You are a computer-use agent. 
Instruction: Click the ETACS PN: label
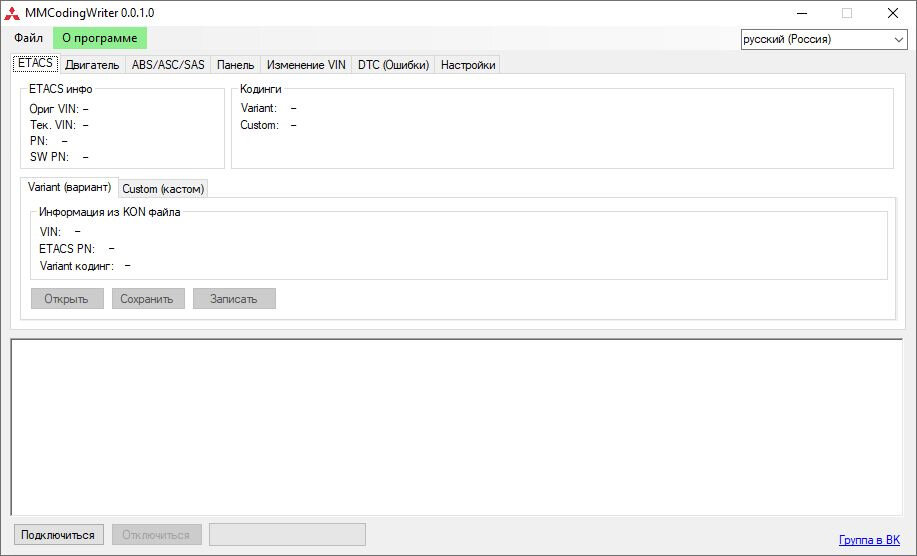(67, 249)
